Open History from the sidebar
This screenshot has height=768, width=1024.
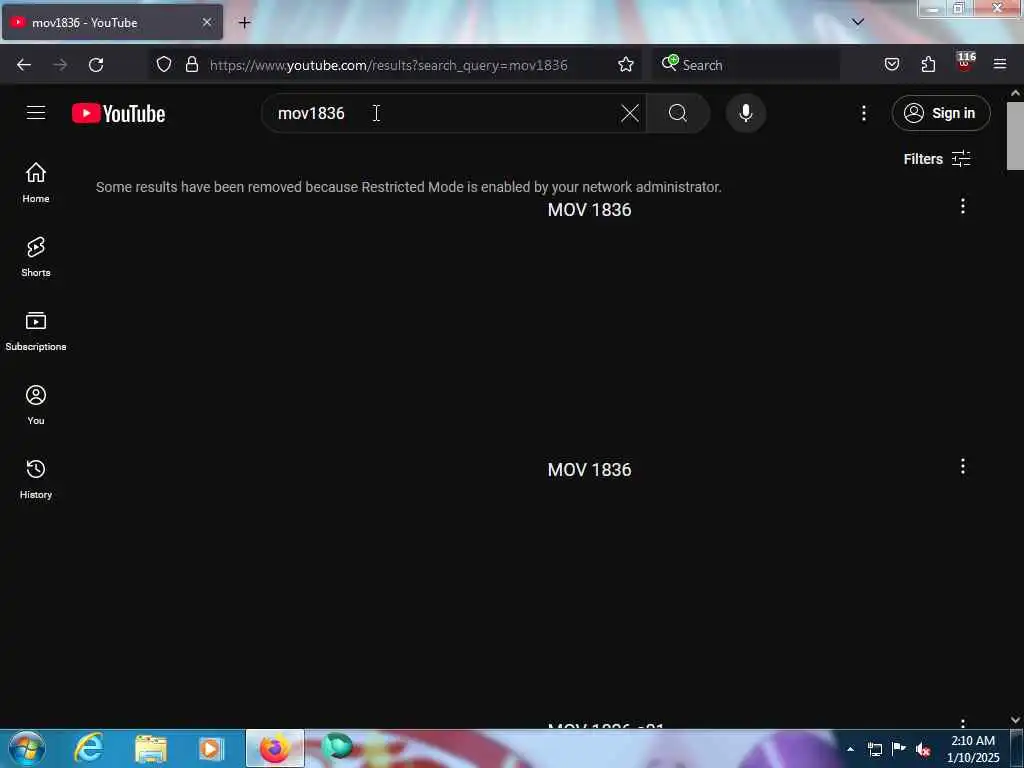coord(36,479)
